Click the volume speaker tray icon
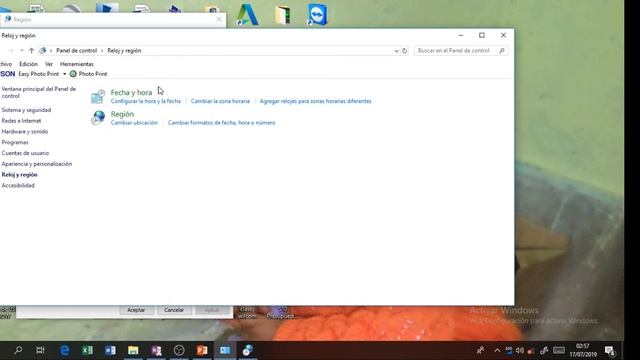 [x=520, y=350]
